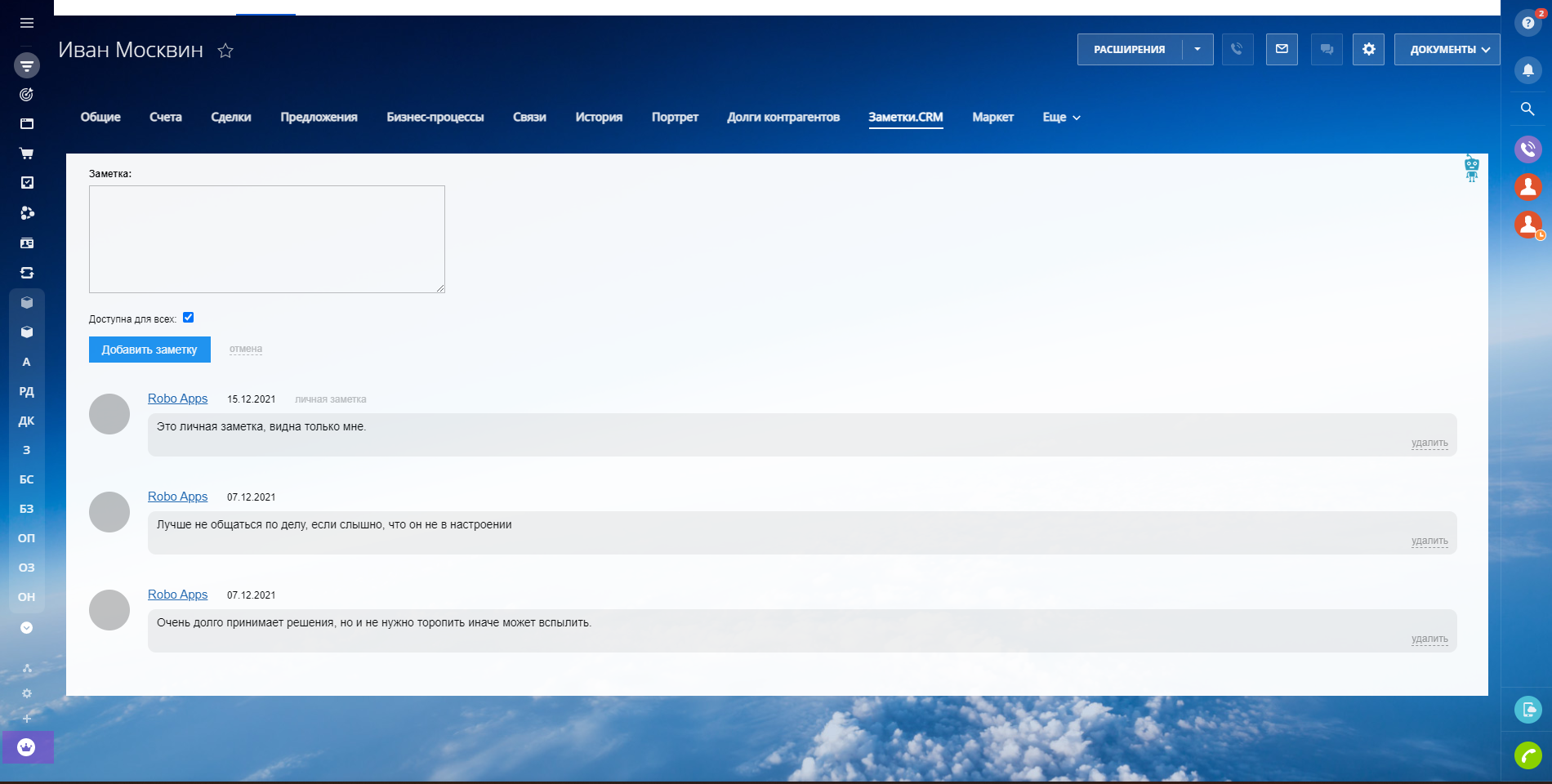Image resolution: width=1552 pixels, height=784 pixels.
Task: Expand the Еще tab menu
Action: [1061, 118]
